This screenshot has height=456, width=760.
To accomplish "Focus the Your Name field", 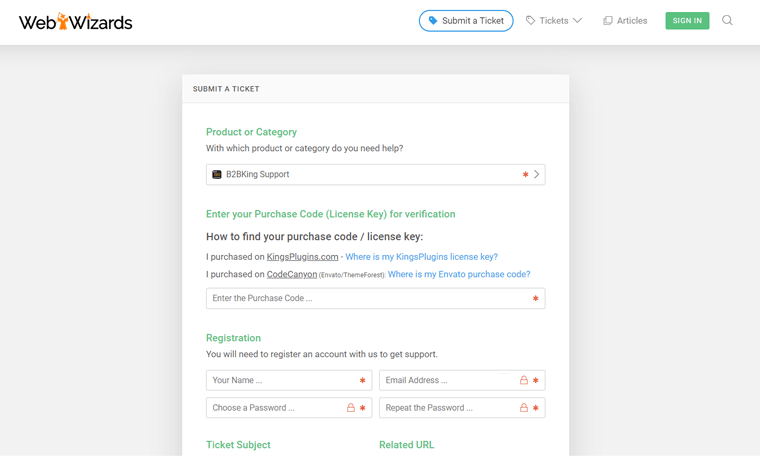I will 289,380.
